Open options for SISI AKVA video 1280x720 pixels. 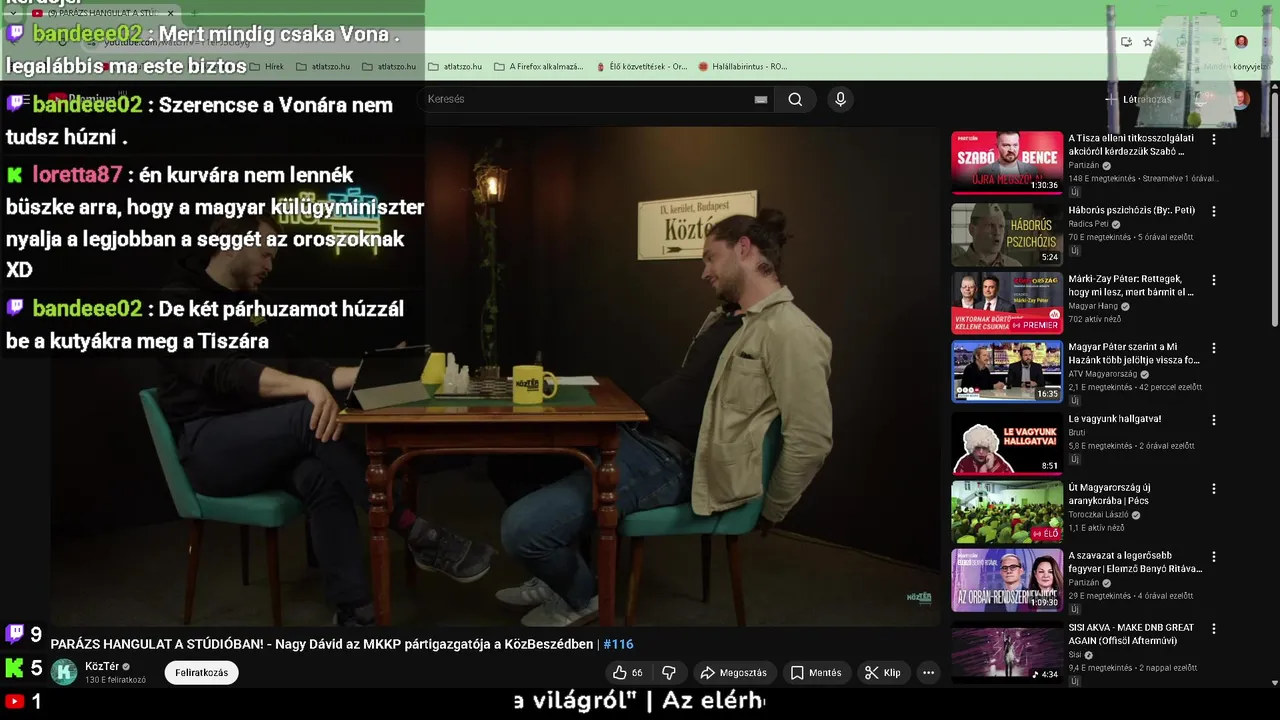click(x=1214, y=629)
